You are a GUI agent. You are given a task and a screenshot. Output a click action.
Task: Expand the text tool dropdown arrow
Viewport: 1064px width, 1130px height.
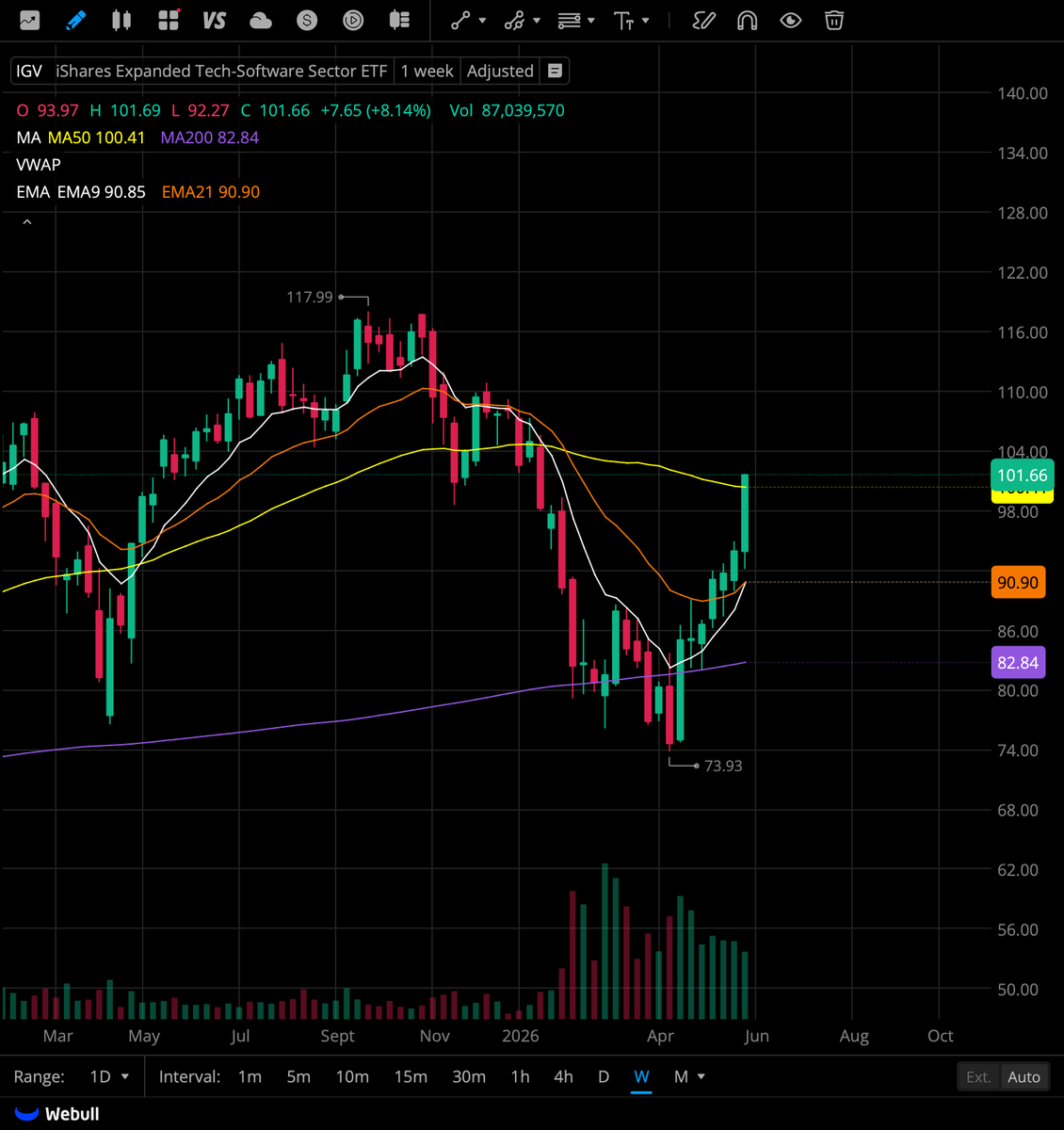[646, 21]
